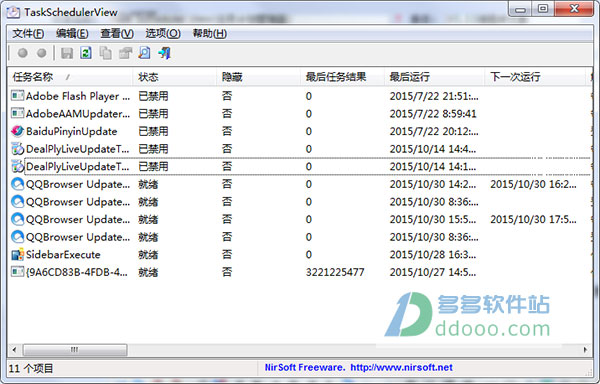600x384 pixels.
Task: Click 已禁用 status in BaiduPinyinUpdate row
Action: click(153, 131)
